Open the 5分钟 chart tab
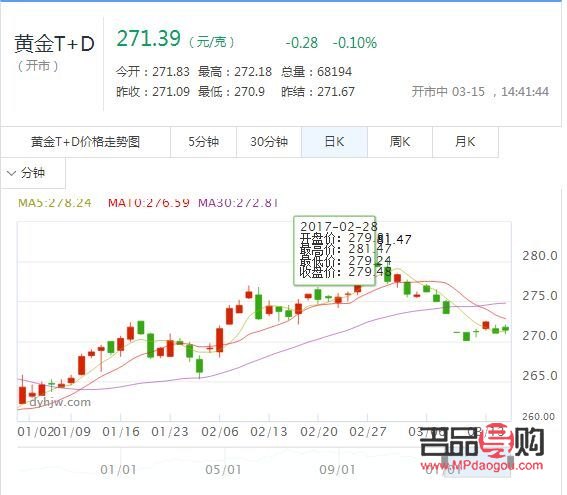 tap(203, 142)
